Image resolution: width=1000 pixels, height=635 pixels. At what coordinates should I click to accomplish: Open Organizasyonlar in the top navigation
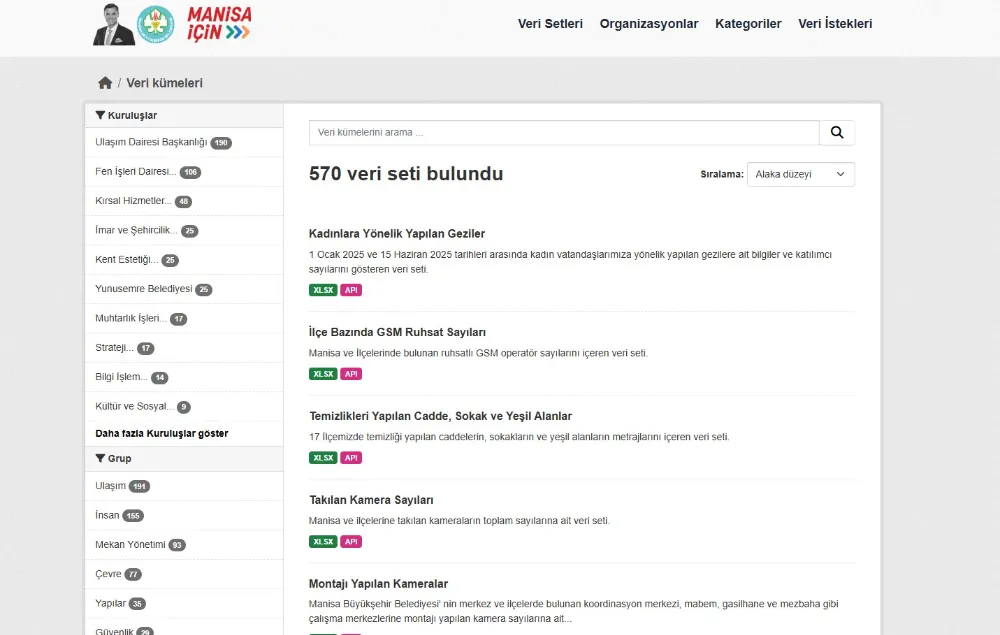coord(649,24)
